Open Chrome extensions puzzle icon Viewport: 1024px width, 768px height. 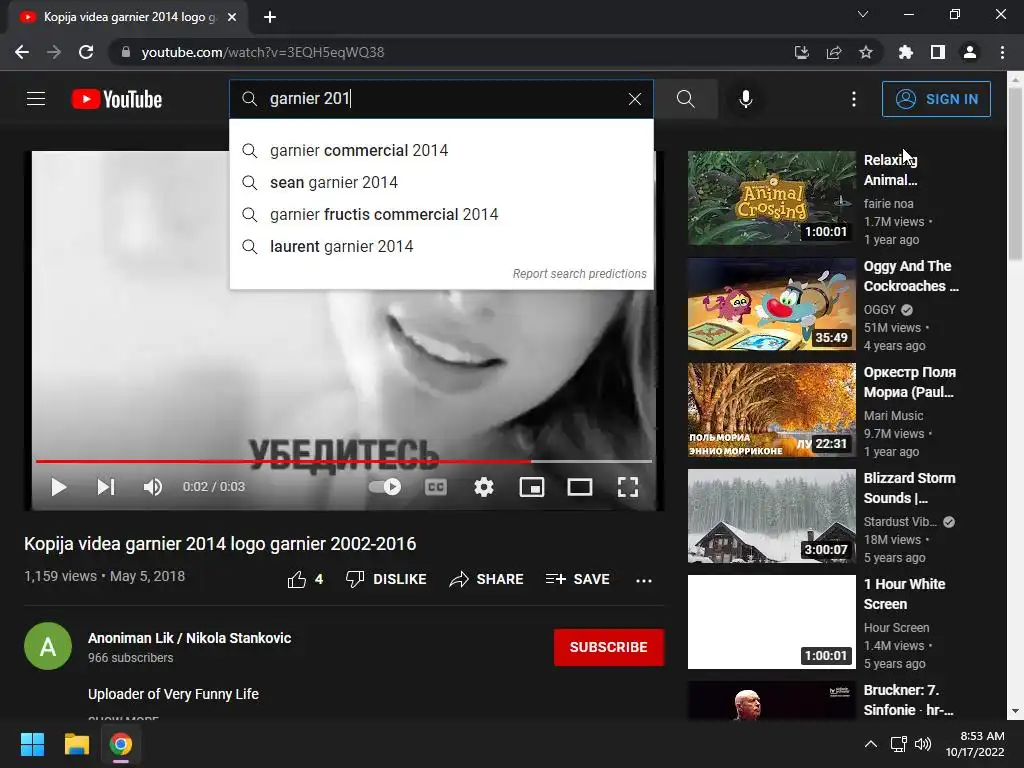[x=905, y=52]
